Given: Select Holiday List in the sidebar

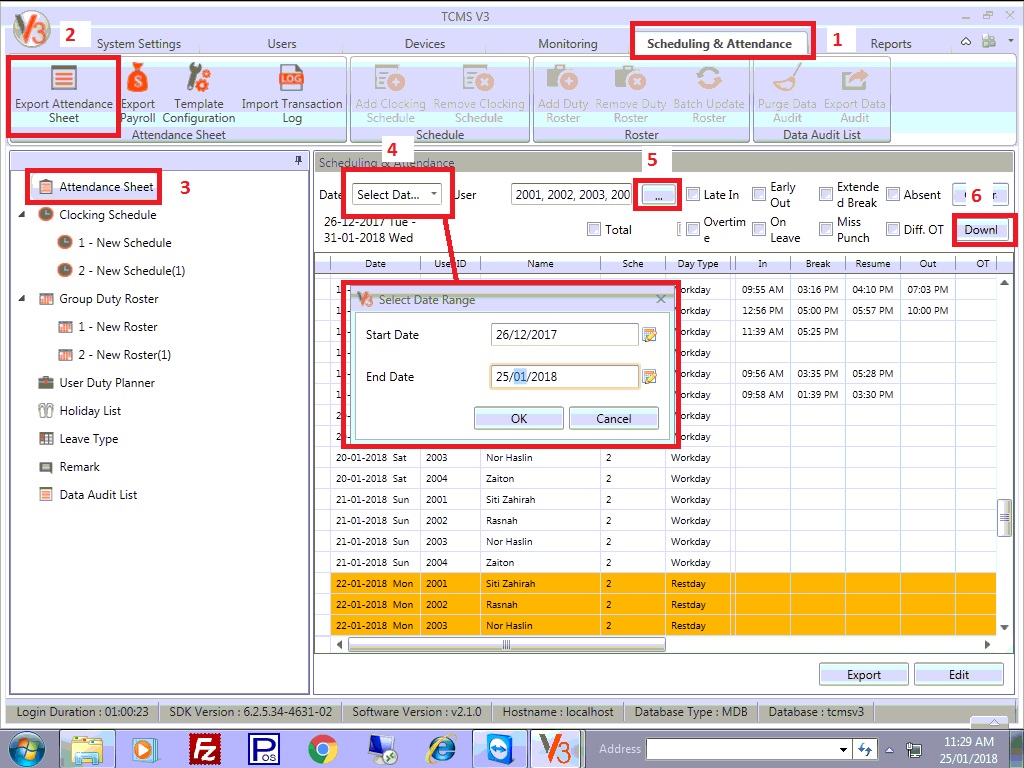Looking at the screenshot, I should [x=89, y=411].
